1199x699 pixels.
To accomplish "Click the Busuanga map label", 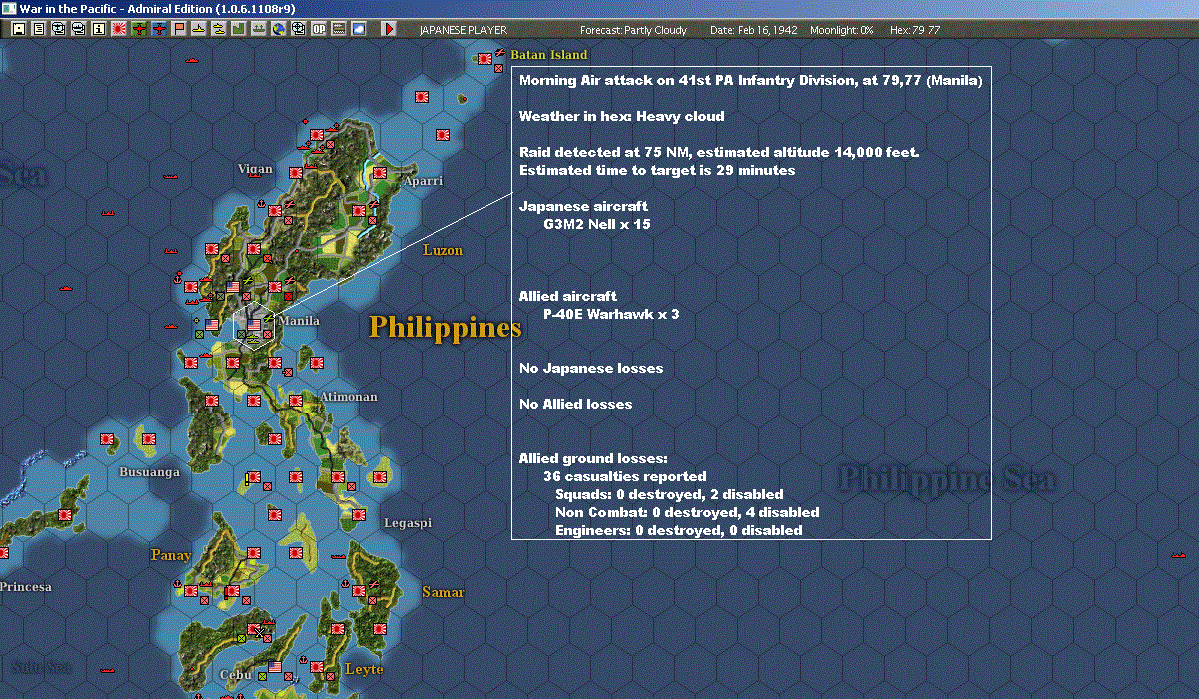I will [149, 472].
